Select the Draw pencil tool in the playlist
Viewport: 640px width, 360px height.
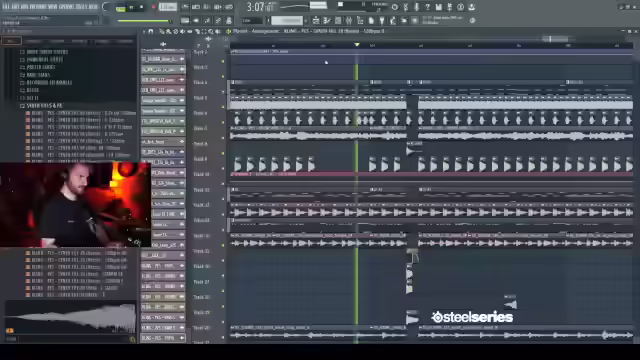162,31
